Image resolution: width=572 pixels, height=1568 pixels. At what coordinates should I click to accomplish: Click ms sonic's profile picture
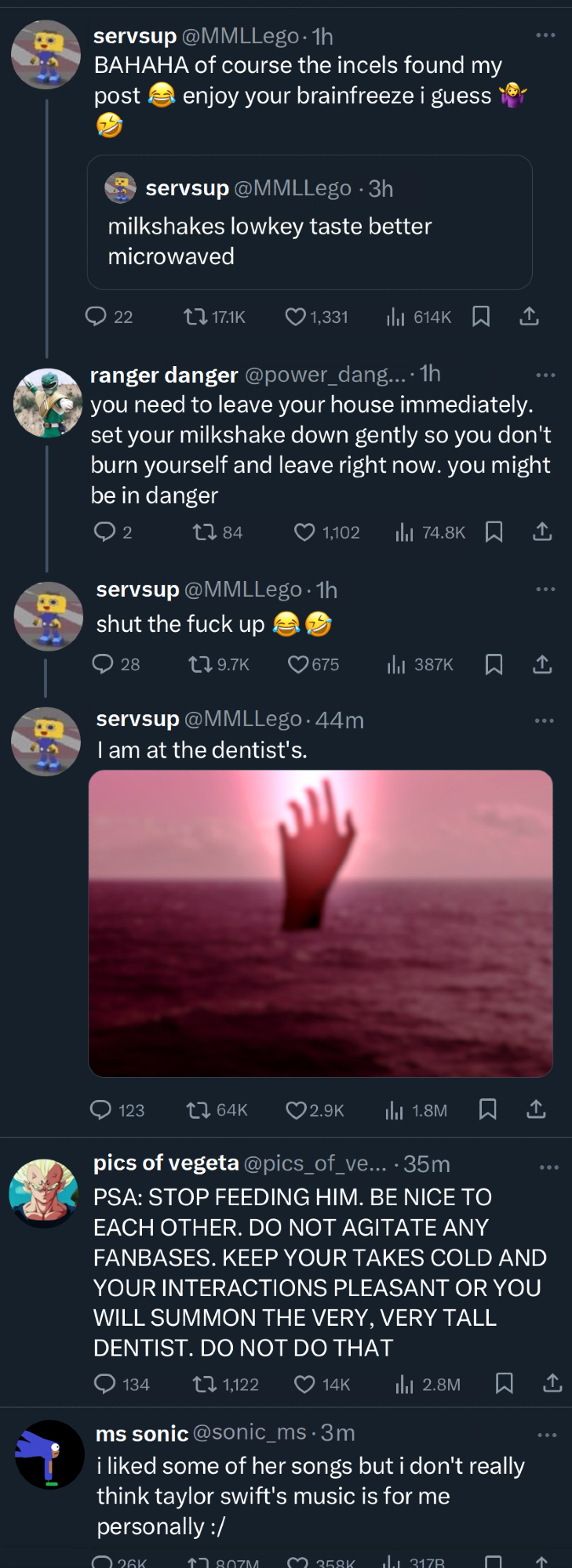[49, 1454]
